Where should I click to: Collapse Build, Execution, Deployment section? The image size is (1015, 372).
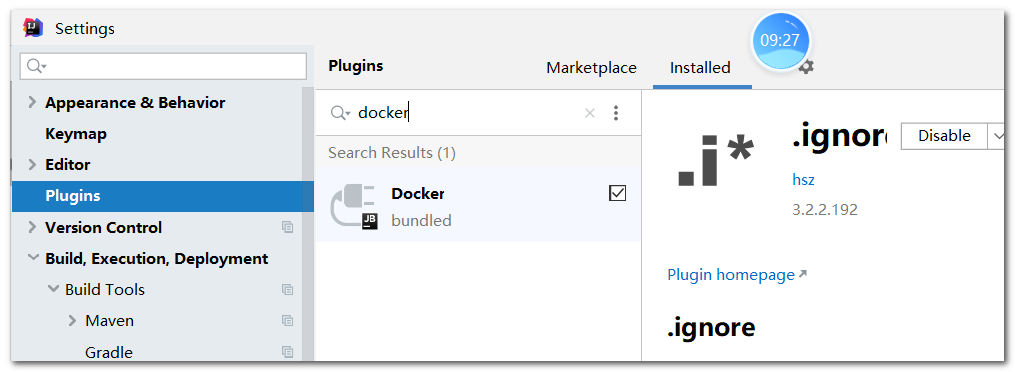pos(32,258)
